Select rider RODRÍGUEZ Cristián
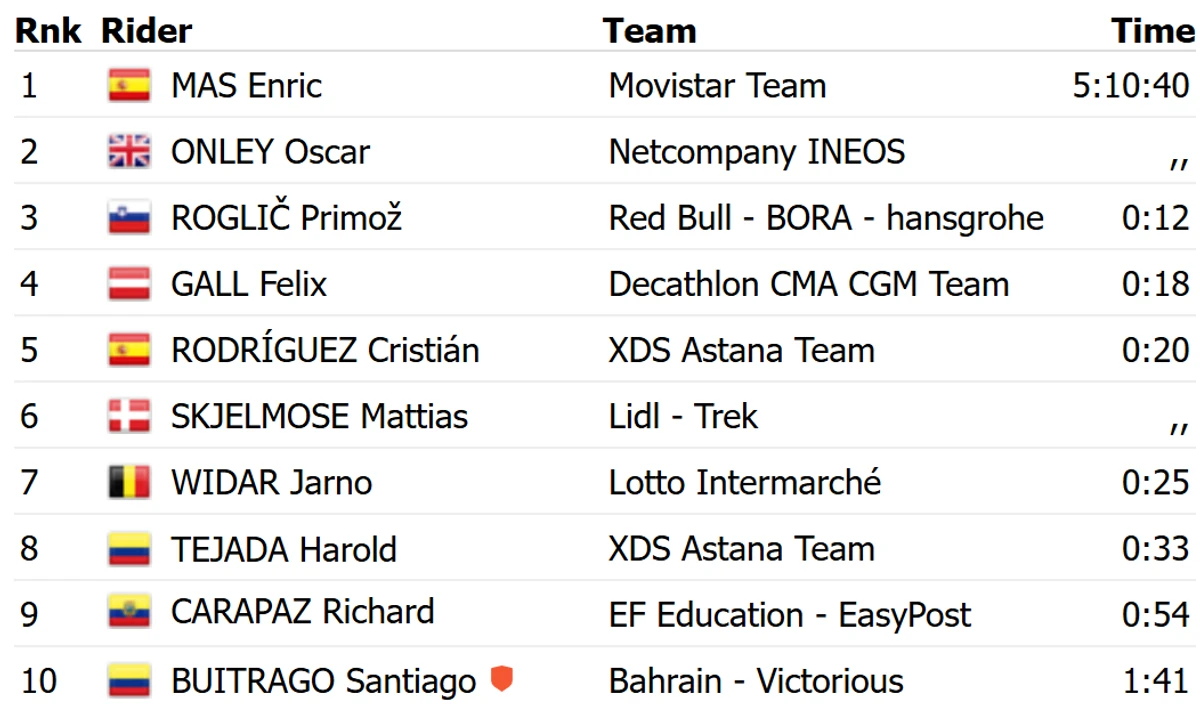1200x704 pixels. coord(325,350)
